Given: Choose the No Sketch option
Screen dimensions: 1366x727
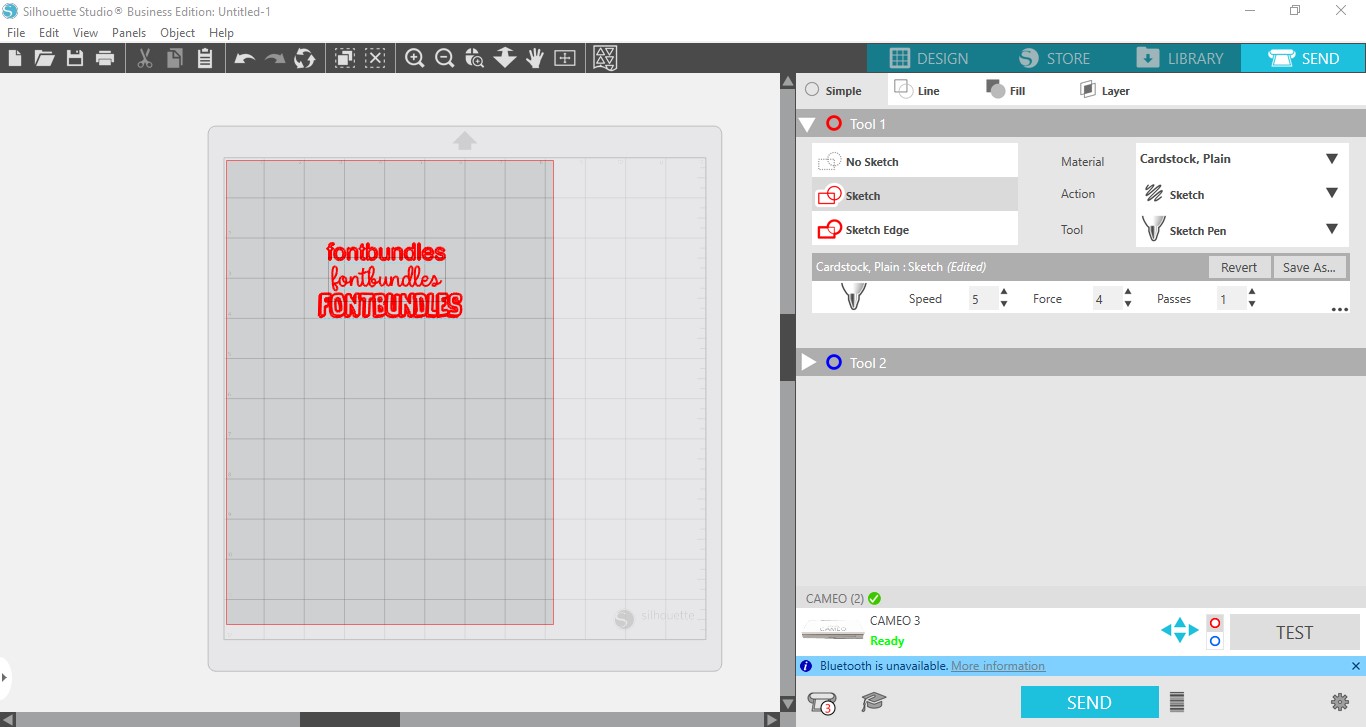Looking at the screenshot, I should click(915, 161).
